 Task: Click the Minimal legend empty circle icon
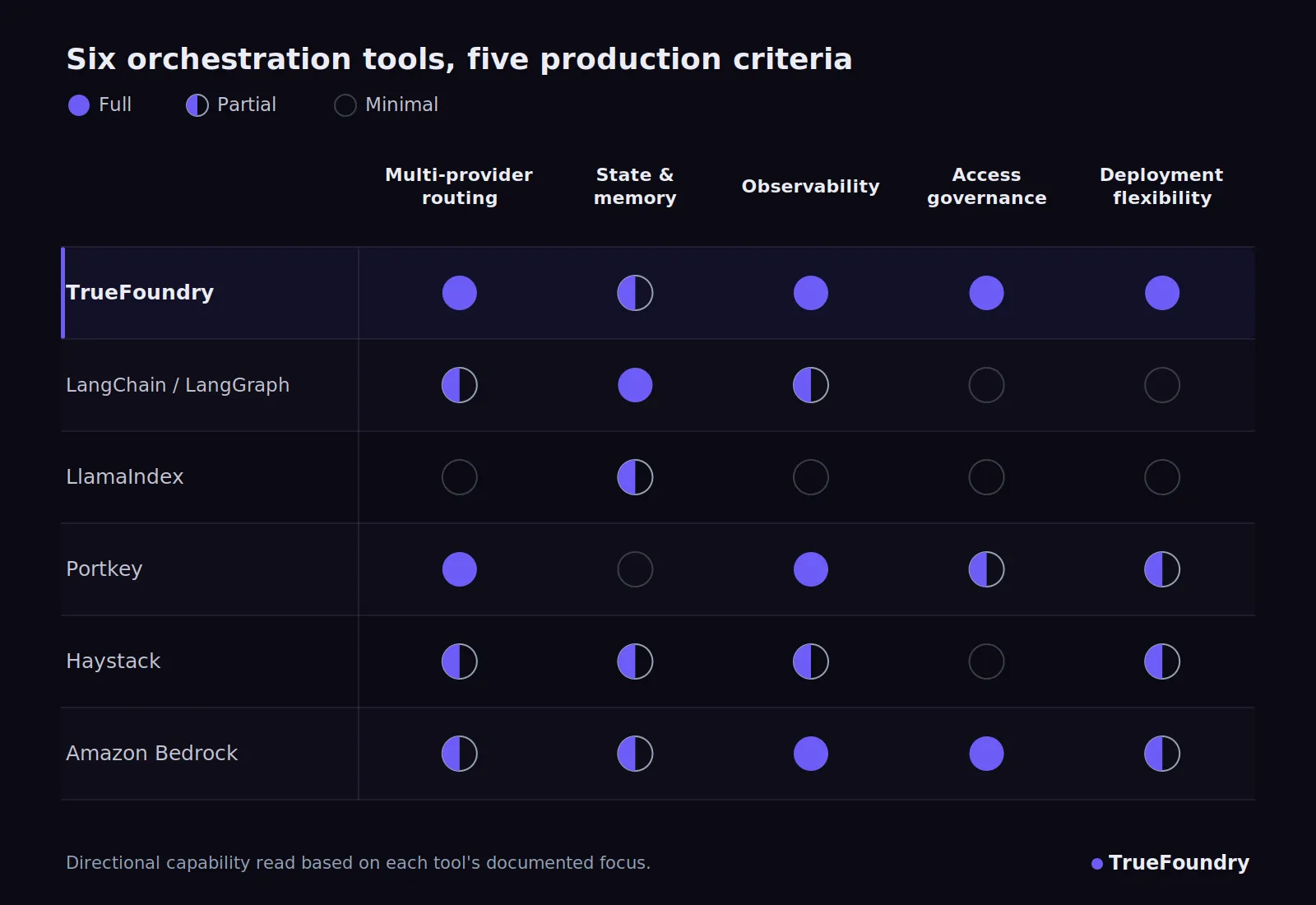(345, 105)
